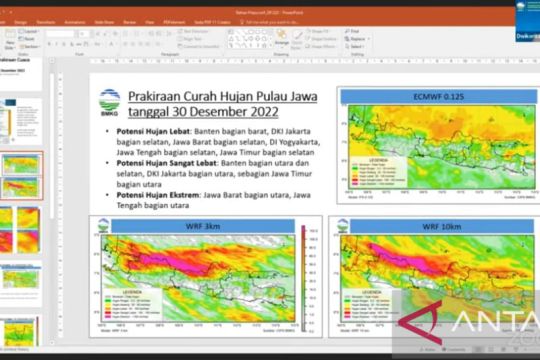
Task: Select the BMKG logo on the slide
Action: point(110,102)
